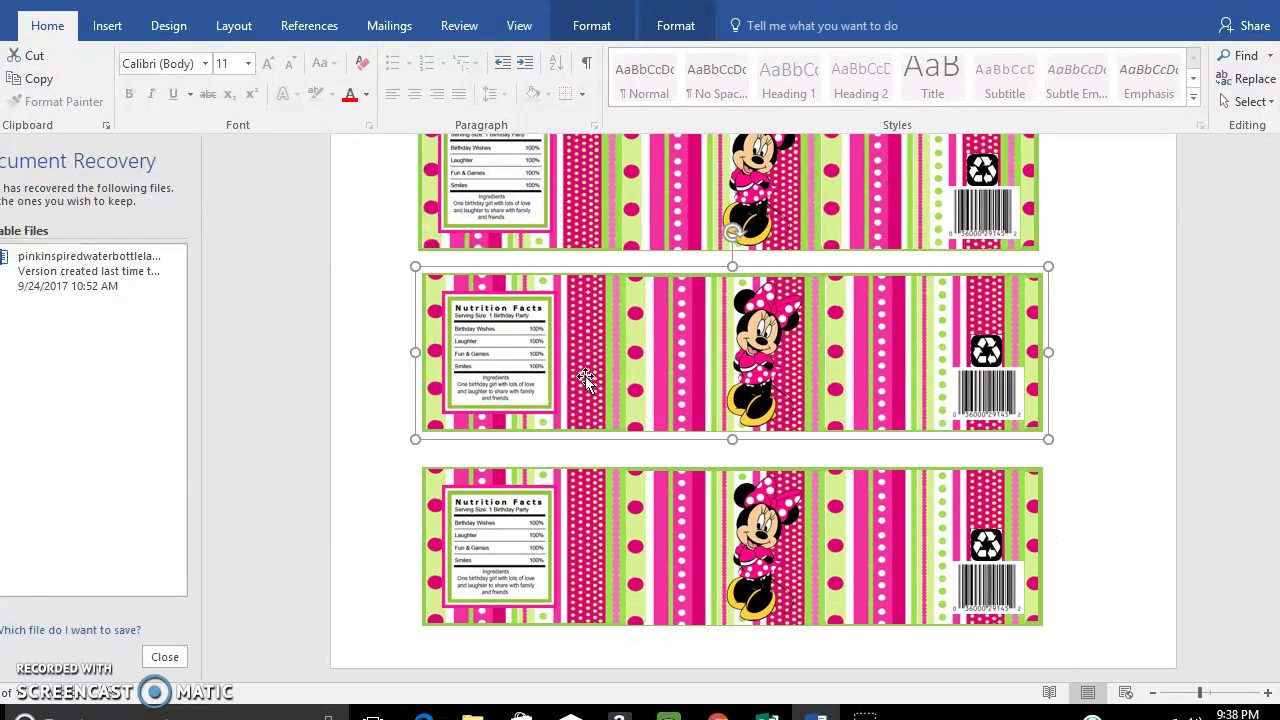Open the Select dropdown in Editing
Screen dimensions: 1280x720
click(1246, 102)
